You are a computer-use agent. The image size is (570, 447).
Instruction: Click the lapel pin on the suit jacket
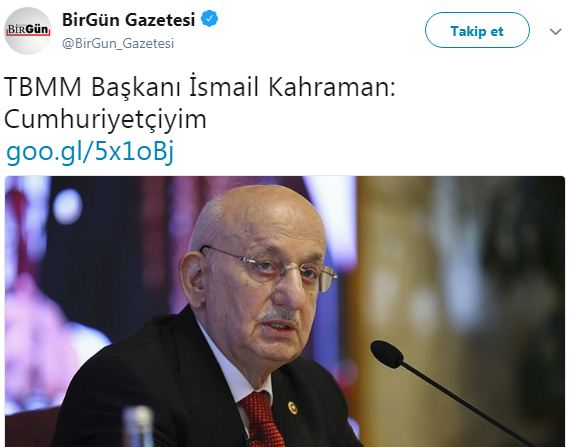pos(293,408)
